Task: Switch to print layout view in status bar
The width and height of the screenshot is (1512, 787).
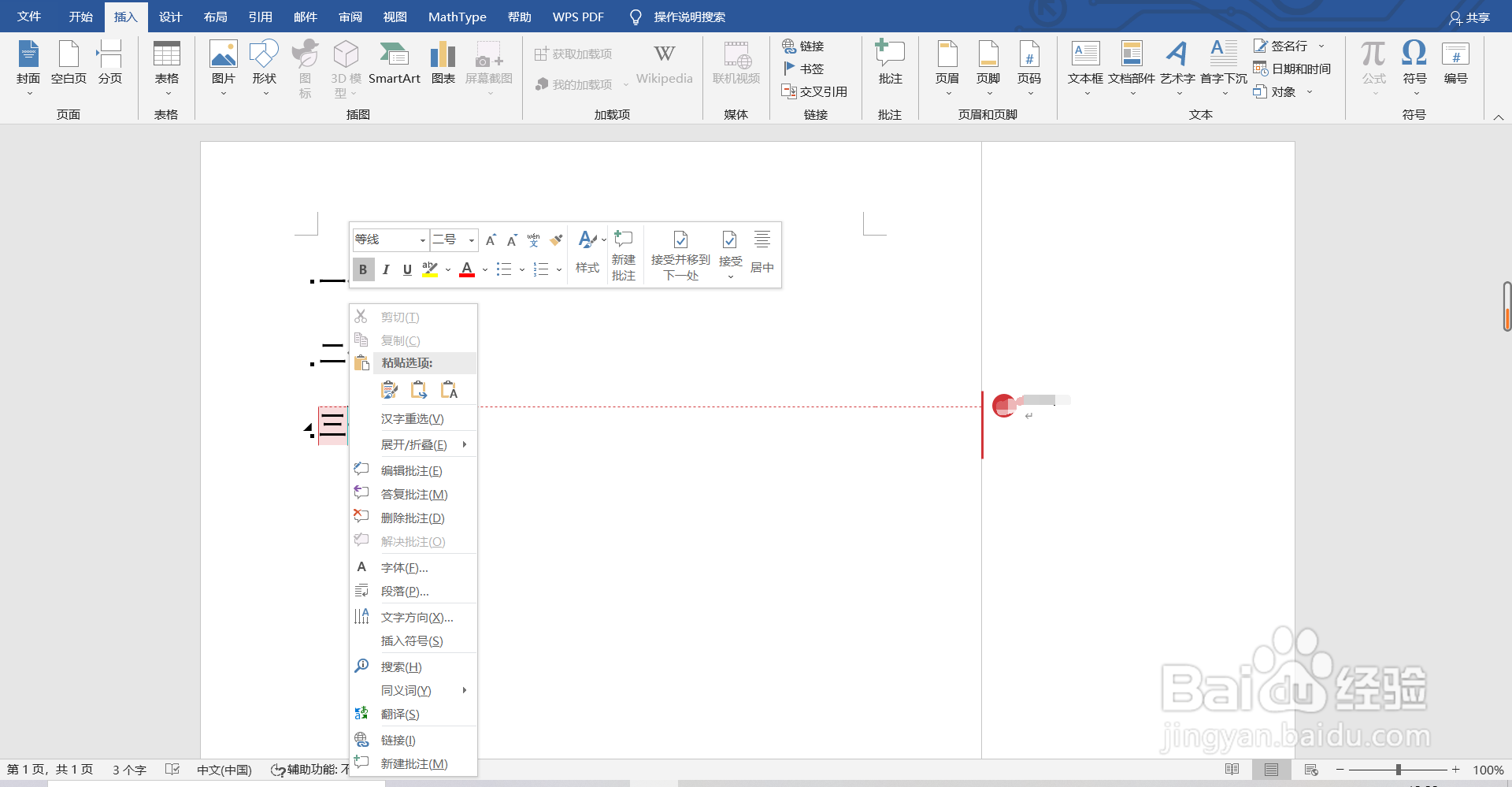Action: tap(1271, 770)
